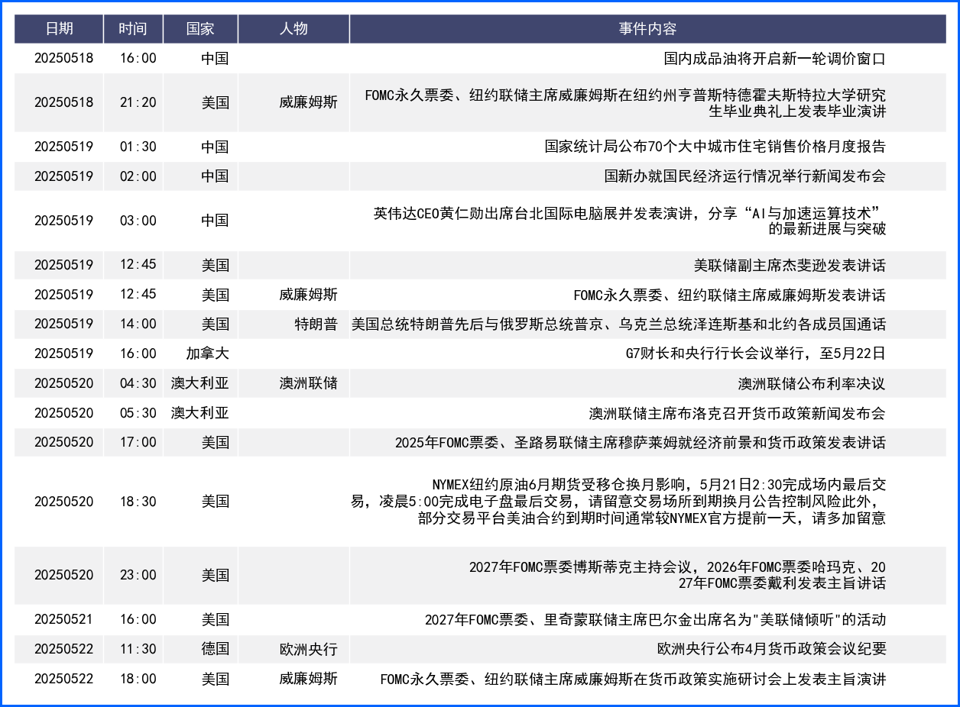Select the NYMEX纽约原油6月期货 event text
This screenshot has height=707, width=960.
tap(618, 502)
